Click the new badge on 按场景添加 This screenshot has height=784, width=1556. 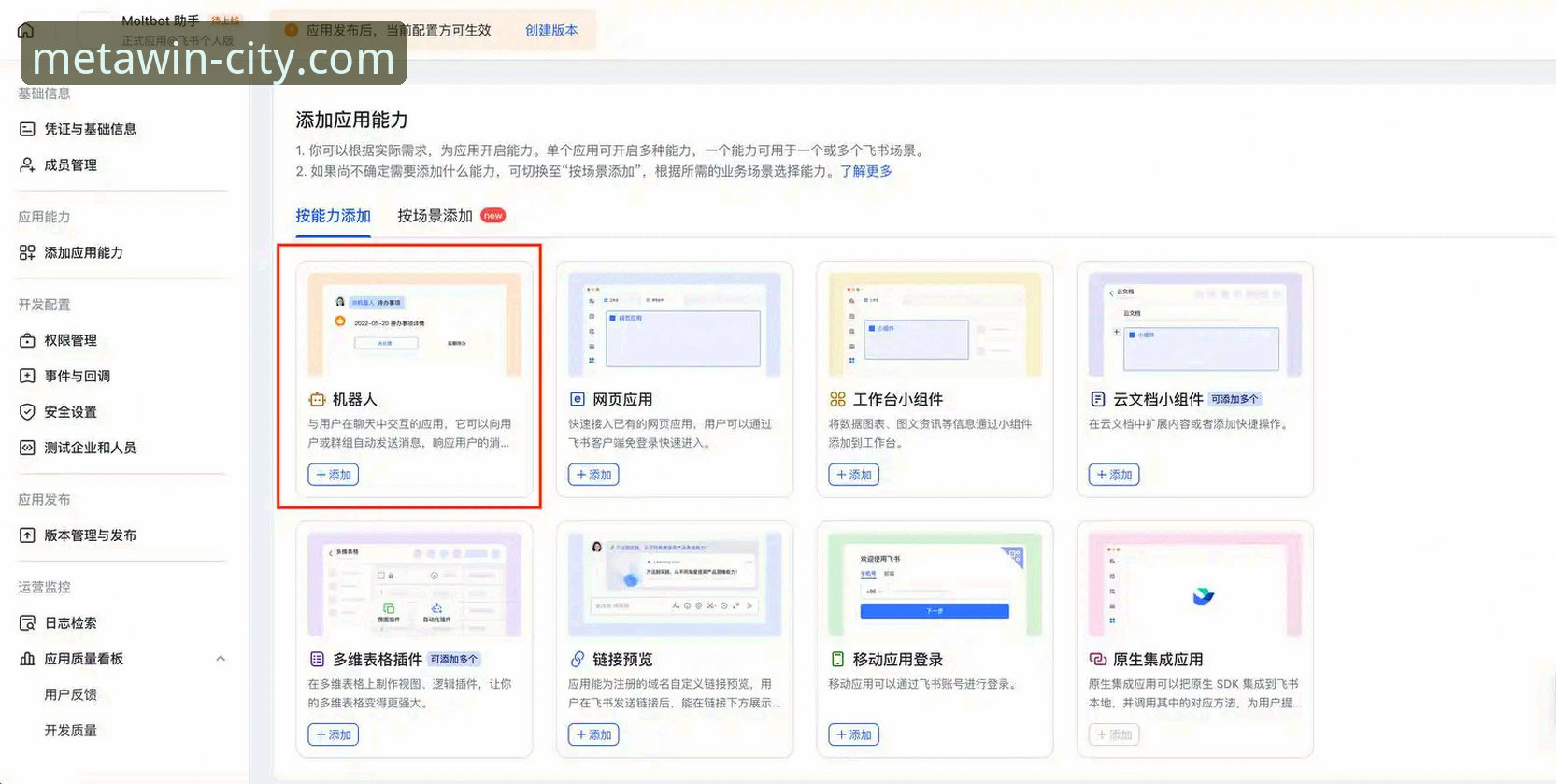point(493,216)
